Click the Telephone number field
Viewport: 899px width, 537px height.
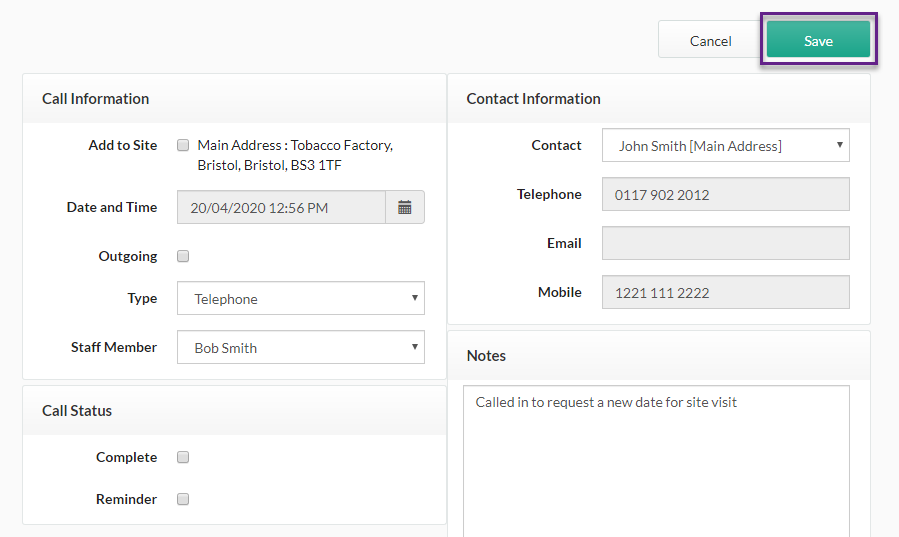point(726,194)
